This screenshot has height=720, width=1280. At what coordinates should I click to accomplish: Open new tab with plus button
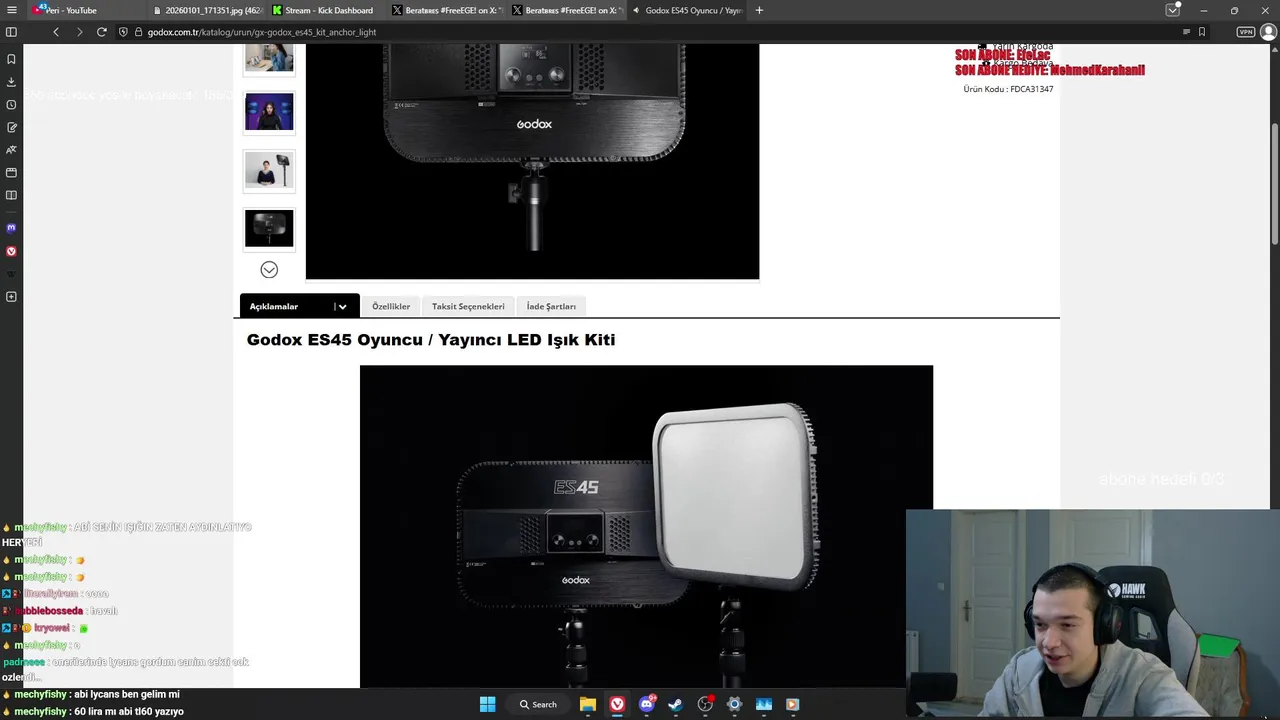pos(759,10)
